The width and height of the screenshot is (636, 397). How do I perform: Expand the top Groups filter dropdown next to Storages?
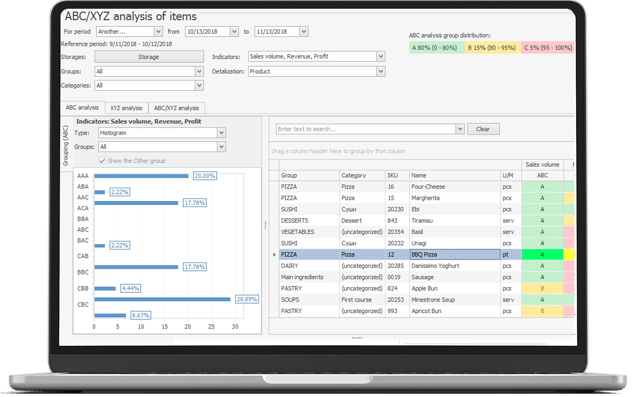pyautogui.click(x=199, y=71)
